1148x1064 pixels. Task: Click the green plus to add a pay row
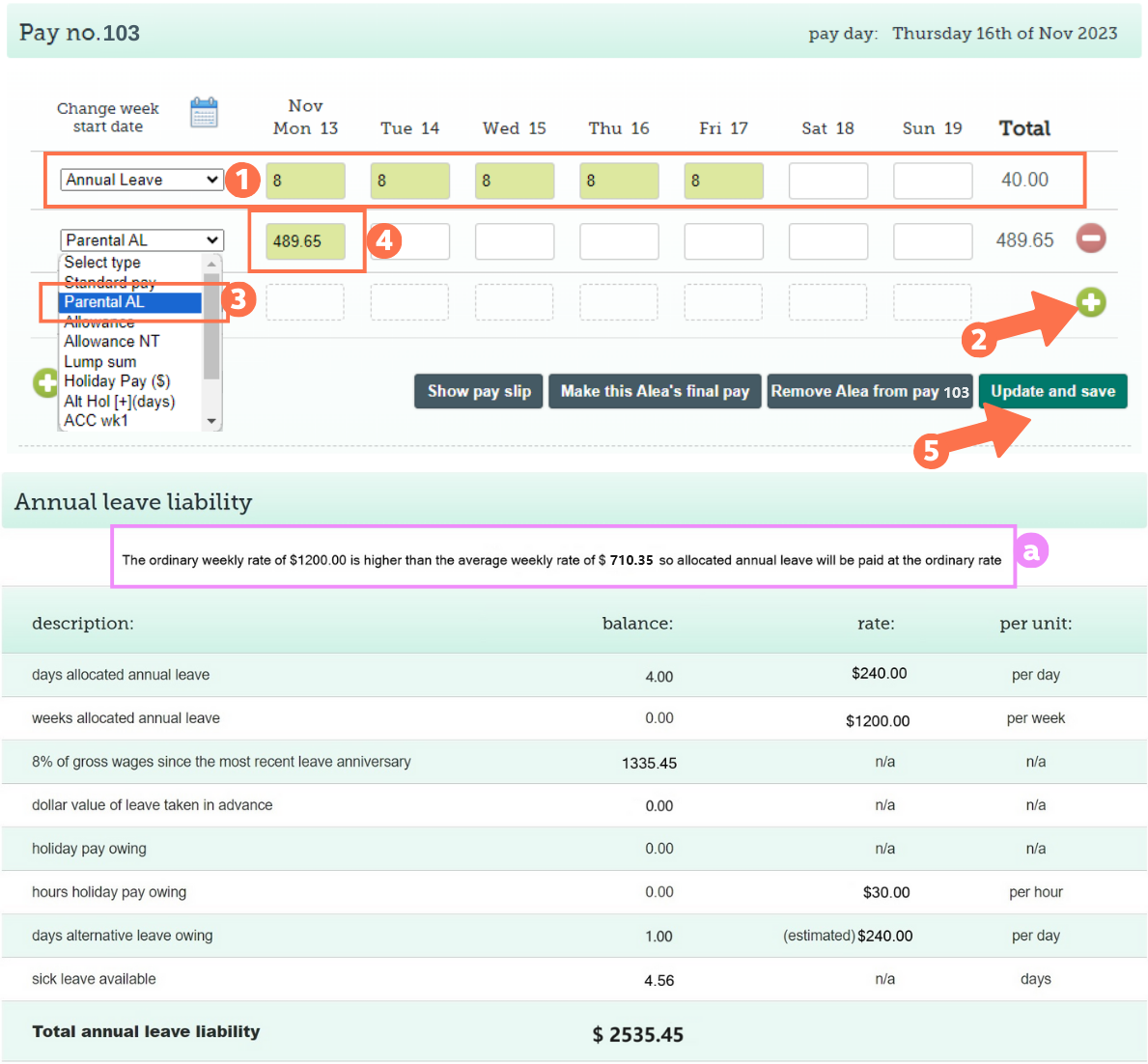tap(1090, 302)
